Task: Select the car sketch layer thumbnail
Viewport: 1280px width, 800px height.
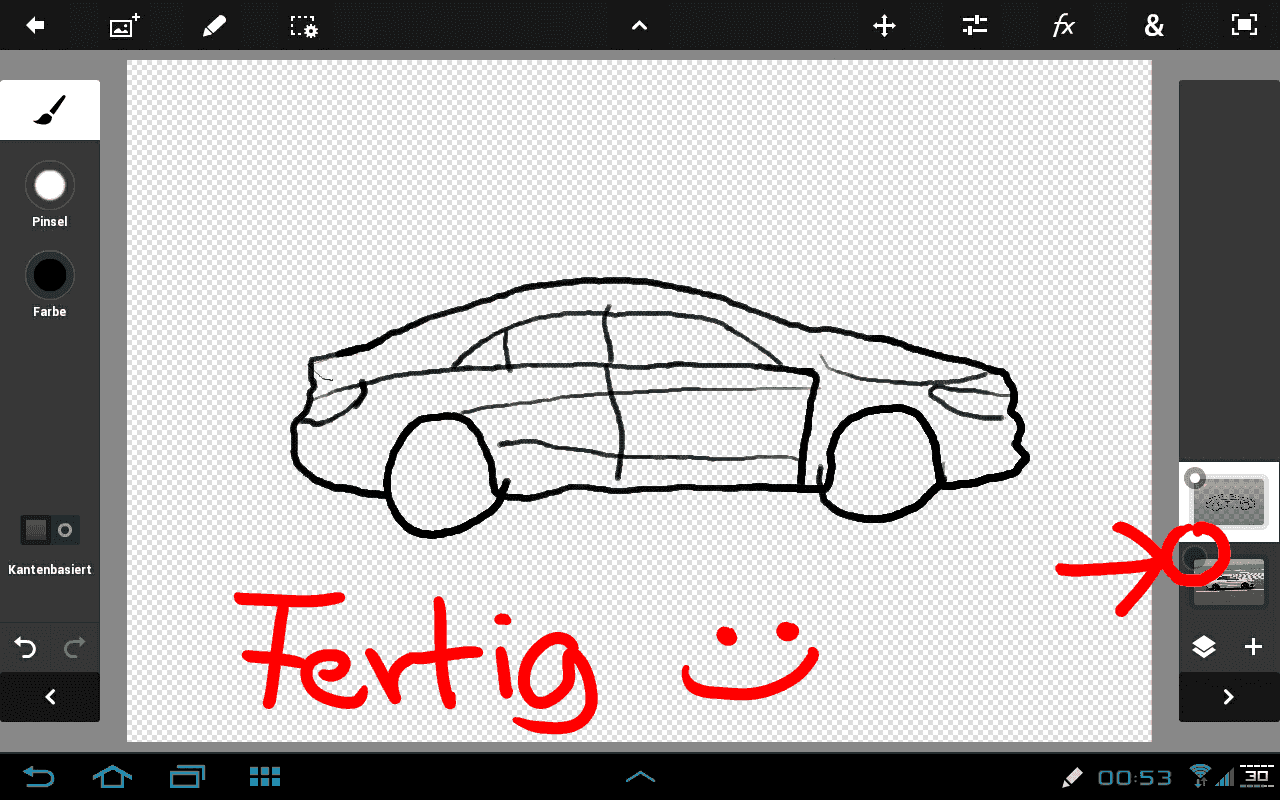Action: [x=1230, y=501]
